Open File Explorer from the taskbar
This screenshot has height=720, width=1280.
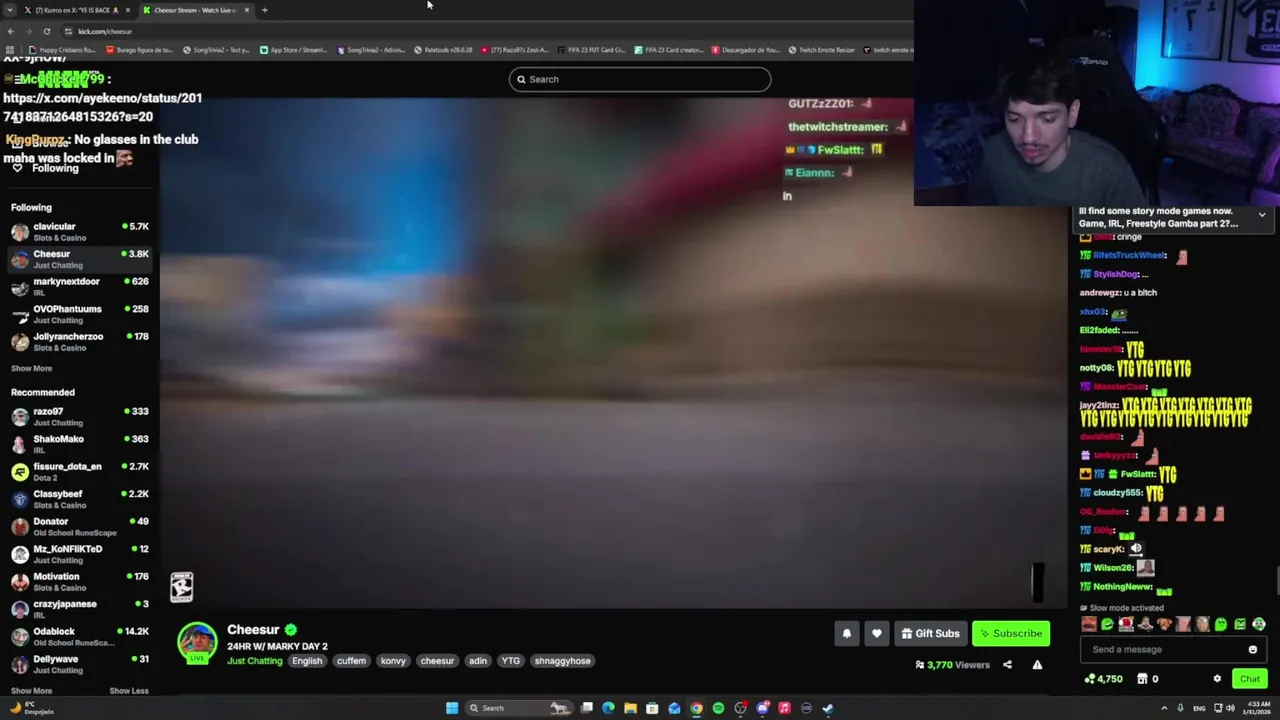630,708
